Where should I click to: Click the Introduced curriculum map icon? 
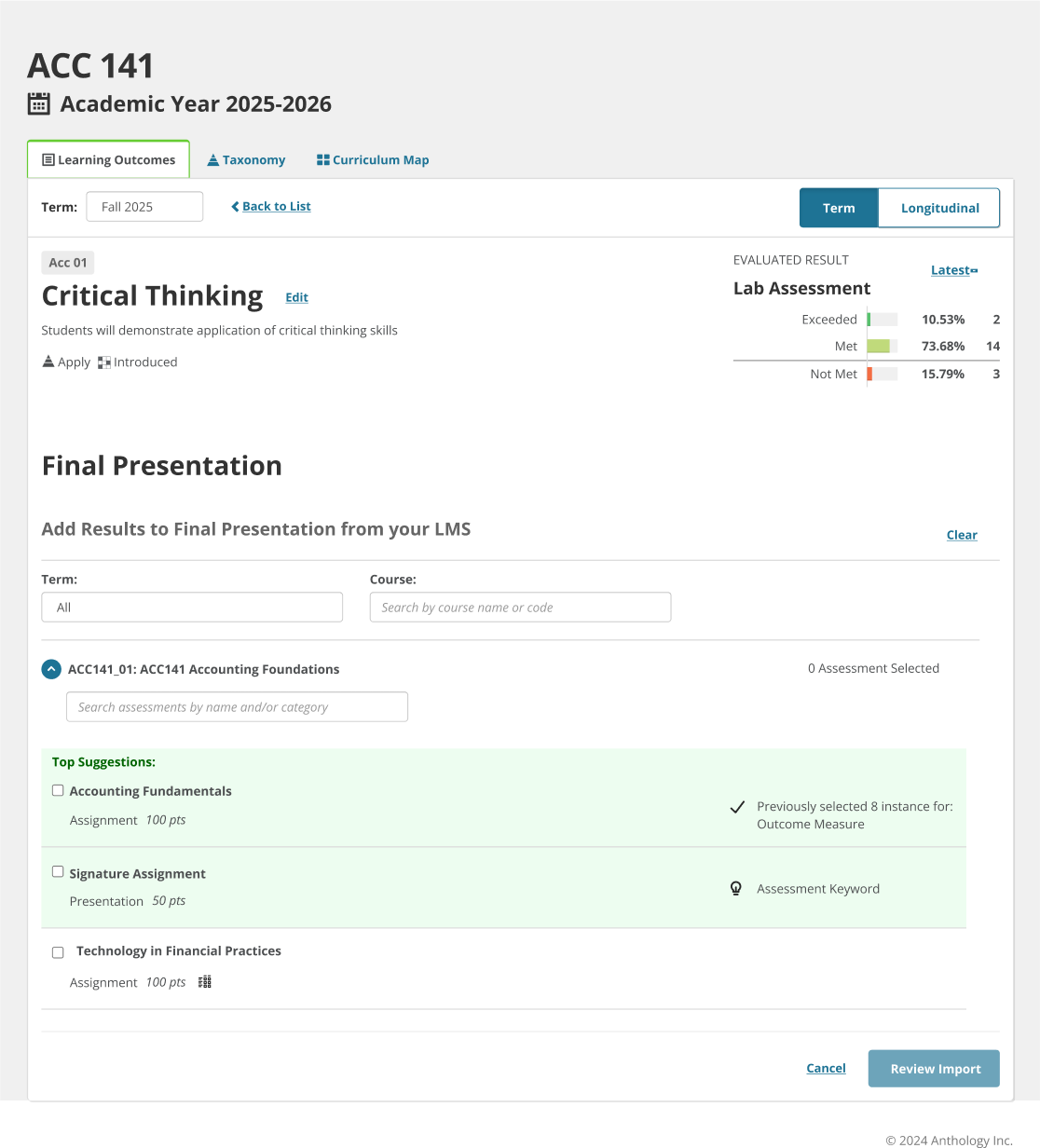104,362
